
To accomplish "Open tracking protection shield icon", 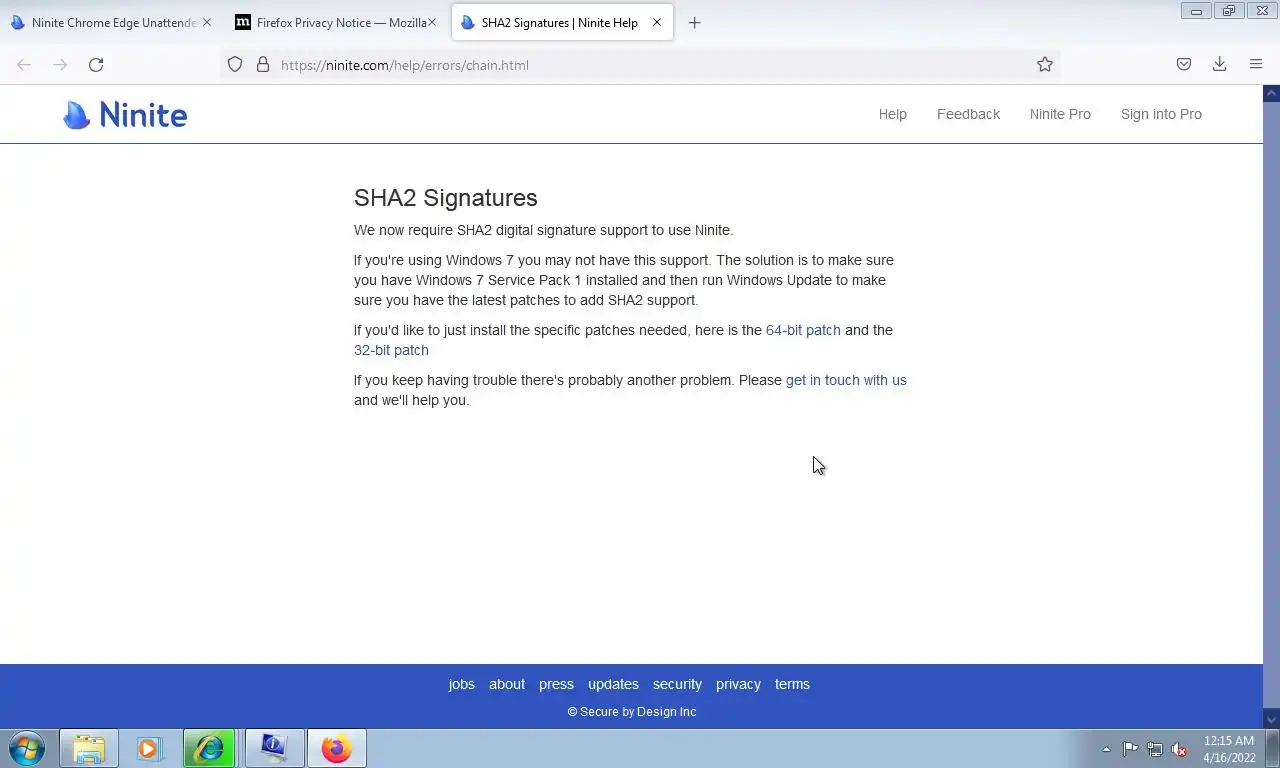I will coord(235,64).
